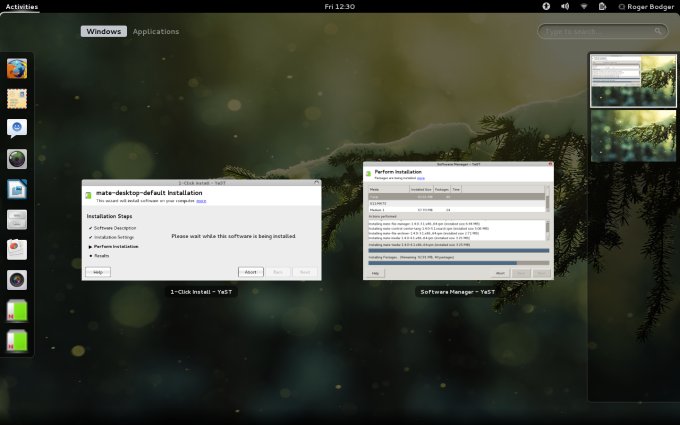Click the actions log vertical scrollbar

pos(547,230)
